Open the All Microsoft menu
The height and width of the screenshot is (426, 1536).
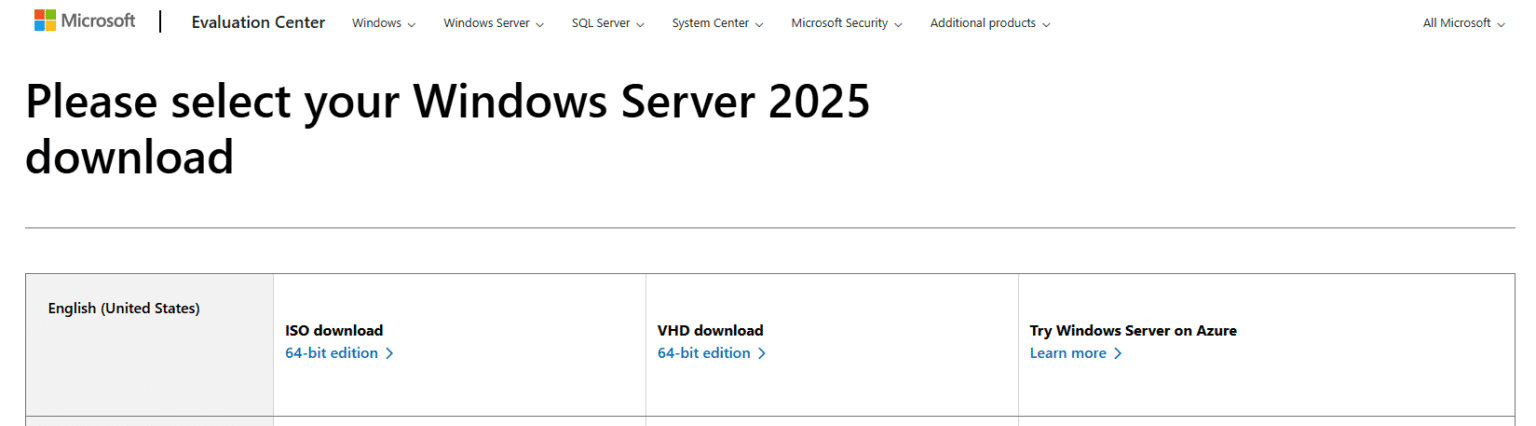1463,23
